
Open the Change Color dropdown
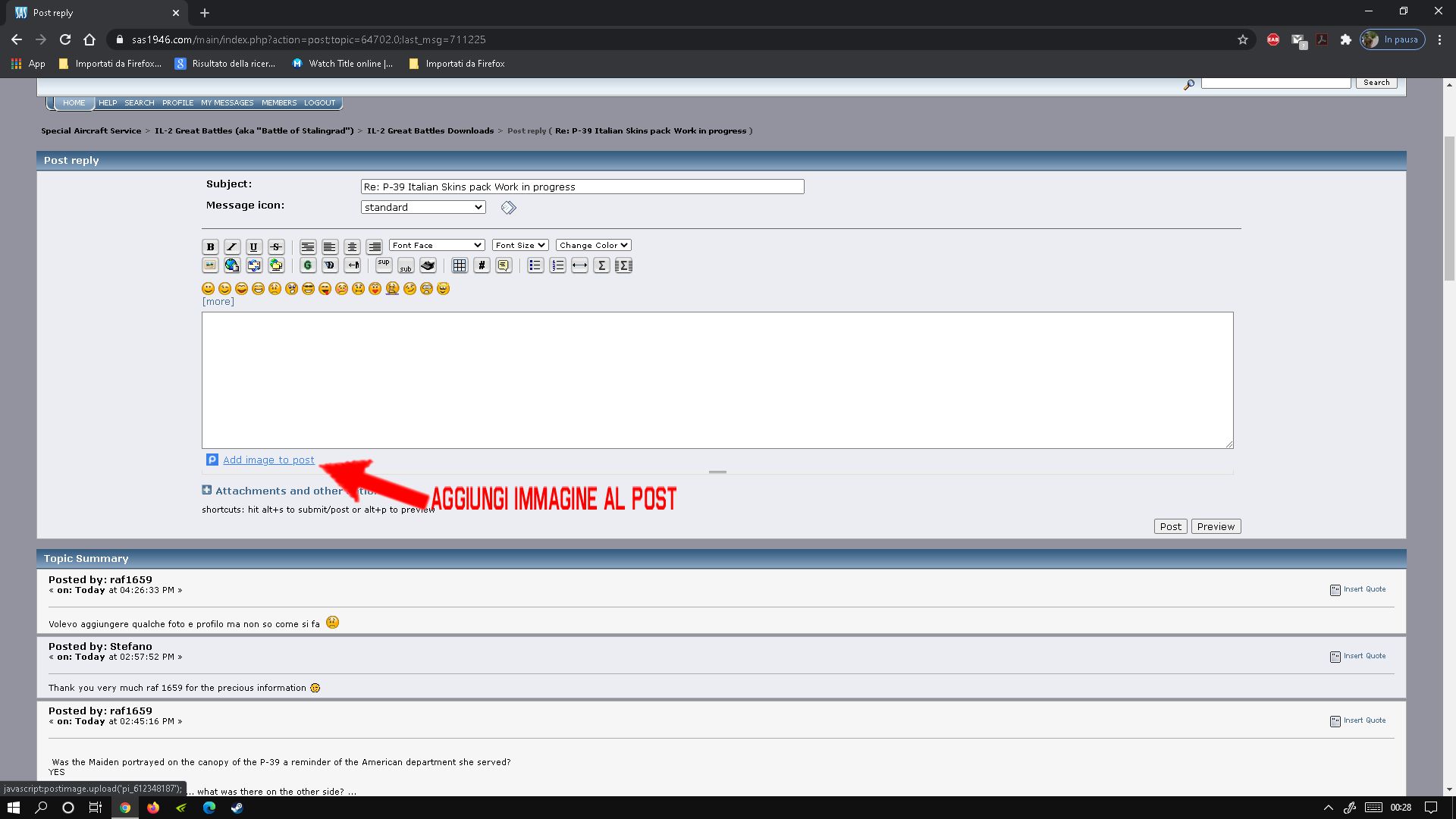(593, 245)
